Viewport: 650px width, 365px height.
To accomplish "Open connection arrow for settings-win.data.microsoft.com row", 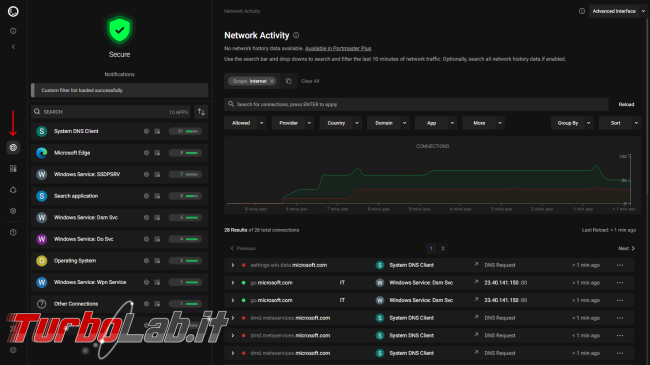I will (x=476, y=265).
